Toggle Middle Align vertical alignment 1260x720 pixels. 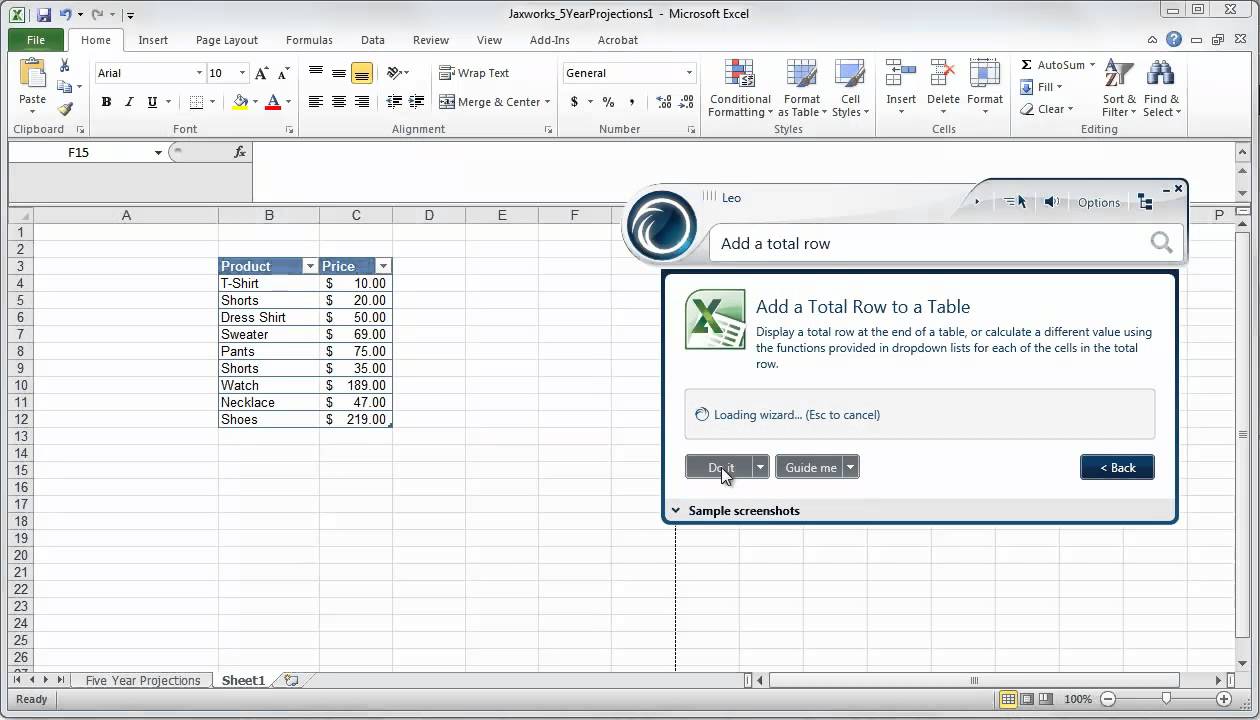point(339,73)
